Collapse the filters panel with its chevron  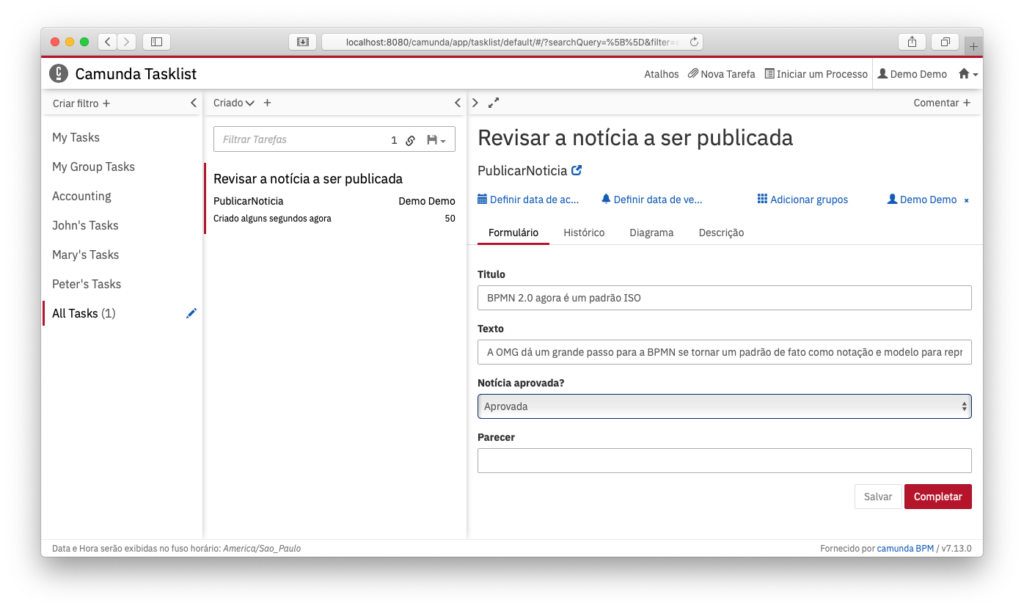pos(193,103)
